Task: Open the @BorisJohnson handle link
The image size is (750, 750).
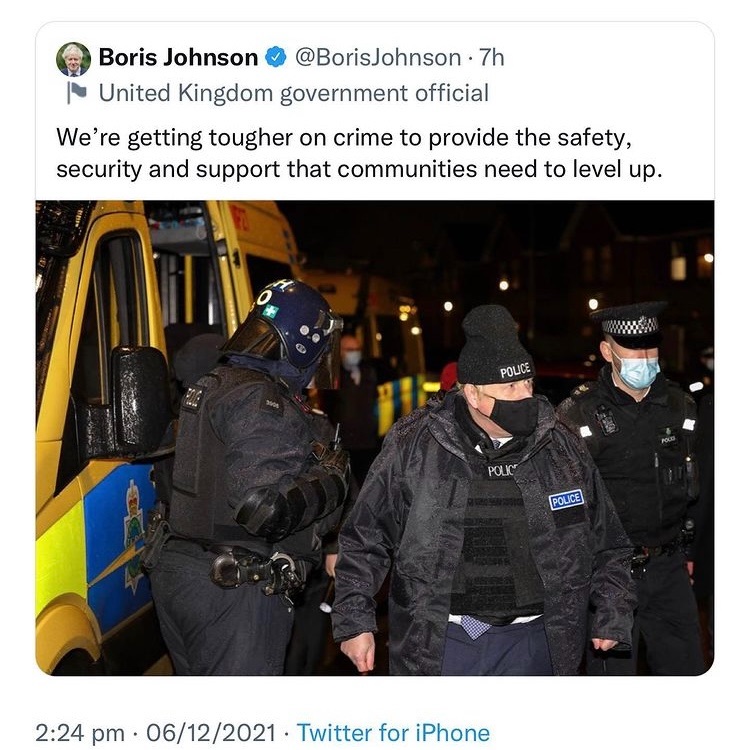Action: (x=378, y=57)
